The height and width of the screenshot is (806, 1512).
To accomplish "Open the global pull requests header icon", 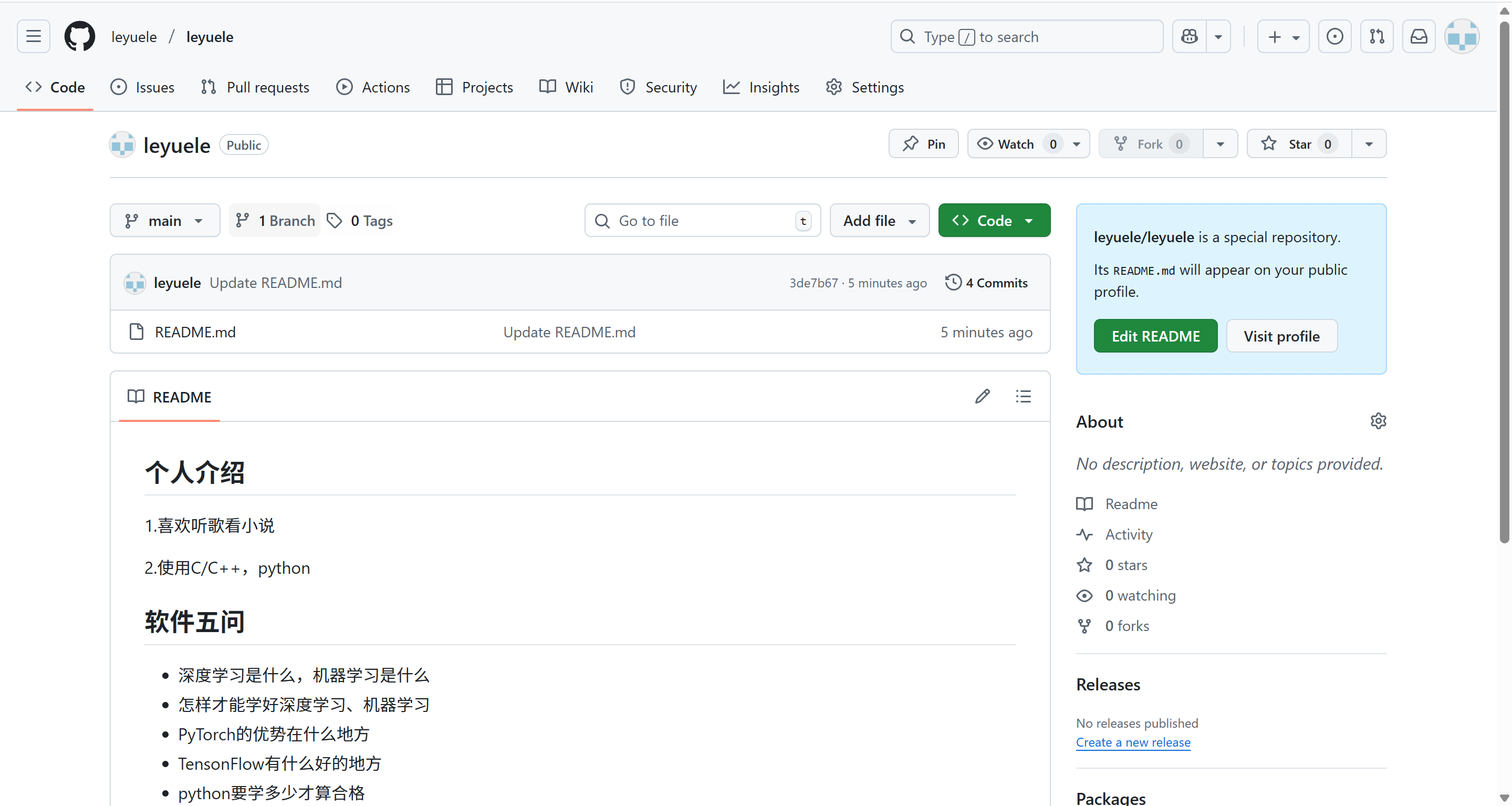I will pos(1377,36).
